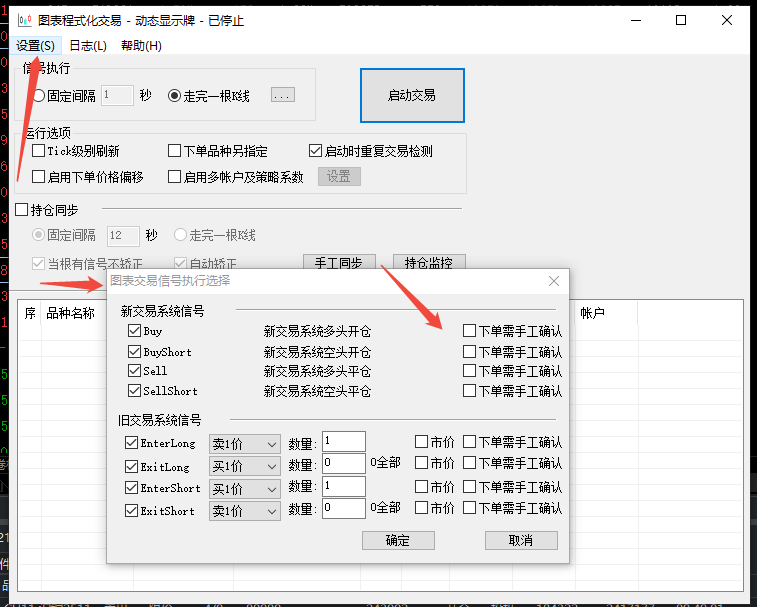Confirm dialog with 确定 button
The height and width of the screenshot is (607, 757).
[x=398, y=540]
